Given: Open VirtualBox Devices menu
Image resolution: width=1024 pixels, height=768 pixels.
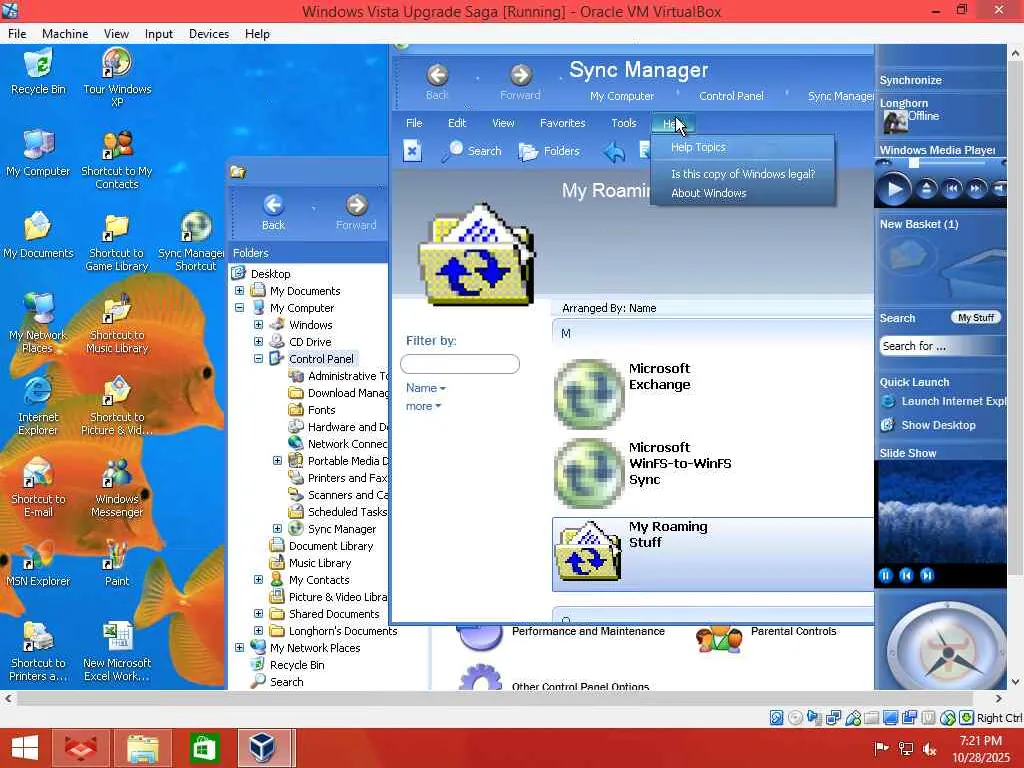Looking at the screenshot, I should click(209, 34).
